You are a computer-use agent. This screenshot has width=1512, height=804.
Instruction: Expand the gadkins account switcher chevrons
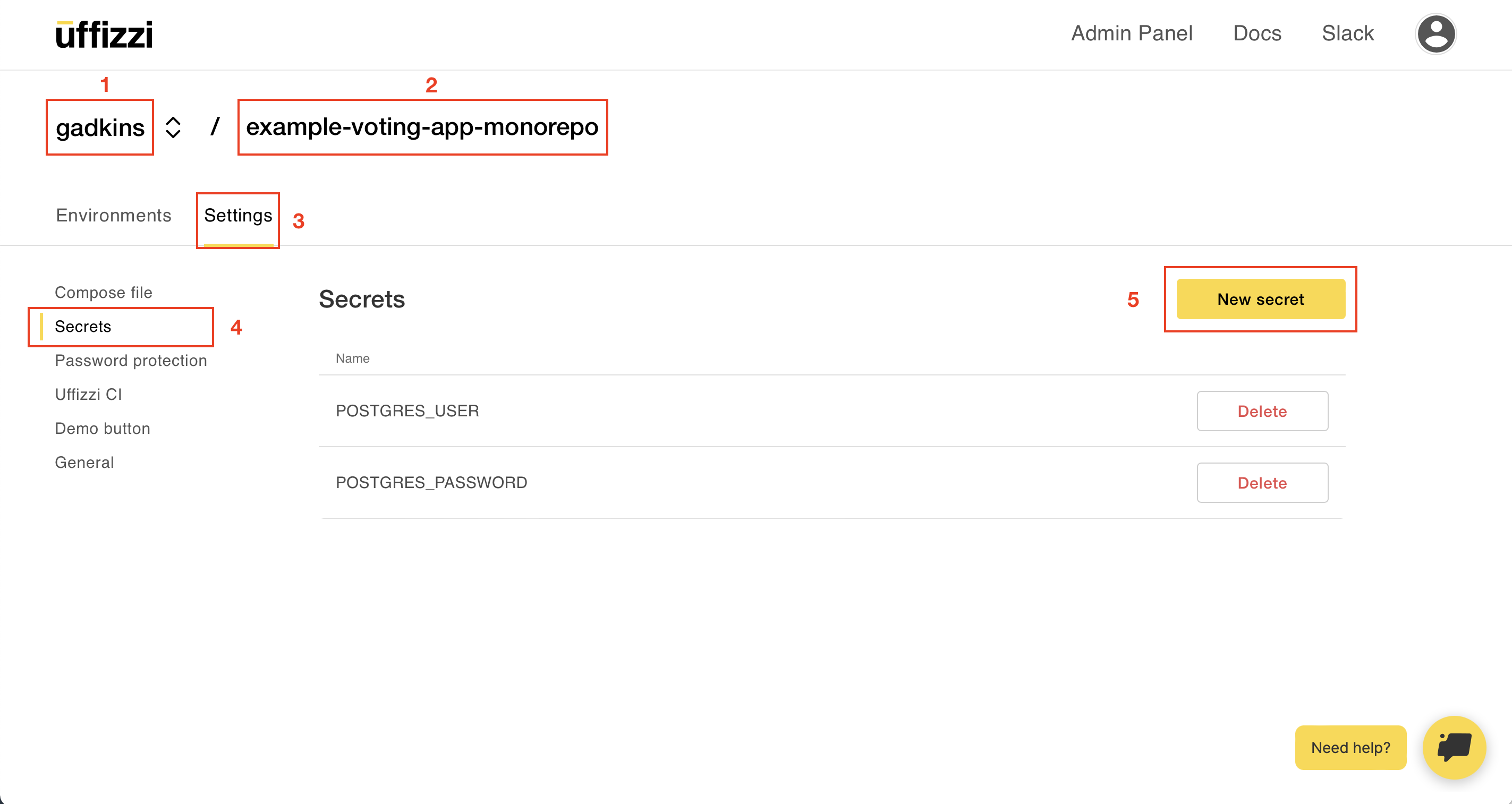(173, 127)
